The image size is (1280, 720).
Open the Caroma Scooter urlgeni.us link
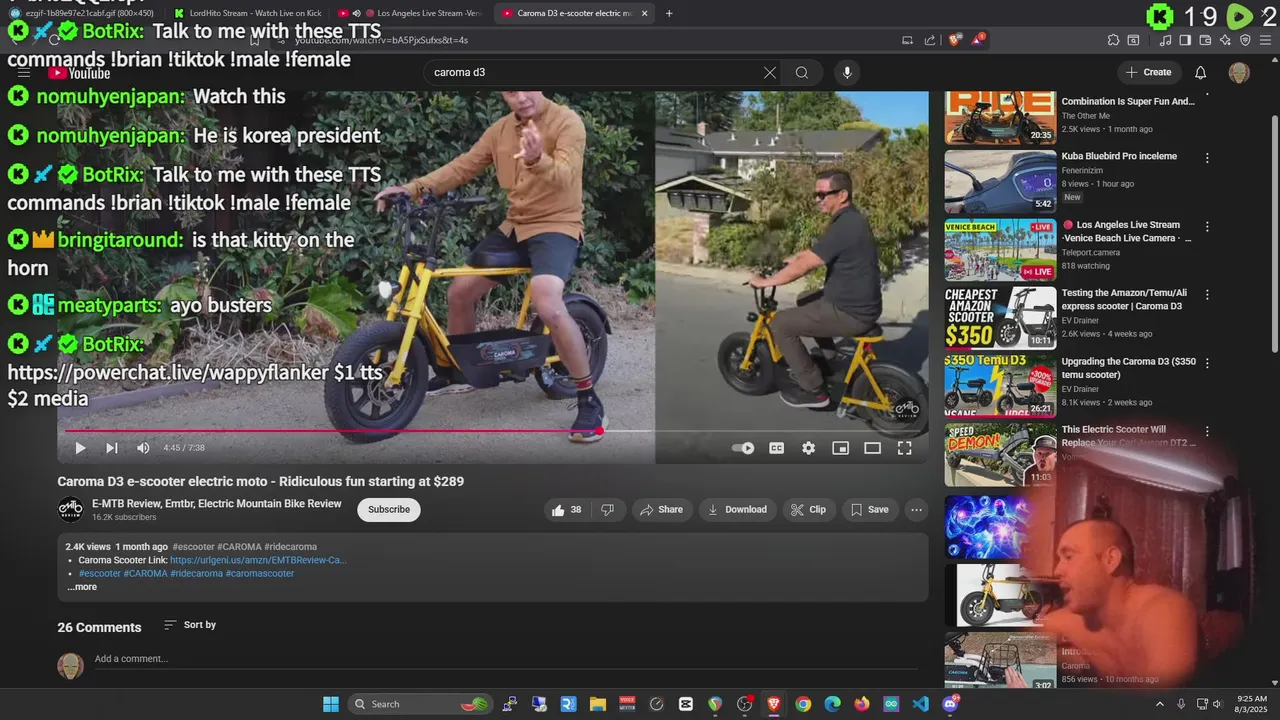pos(258,560)
